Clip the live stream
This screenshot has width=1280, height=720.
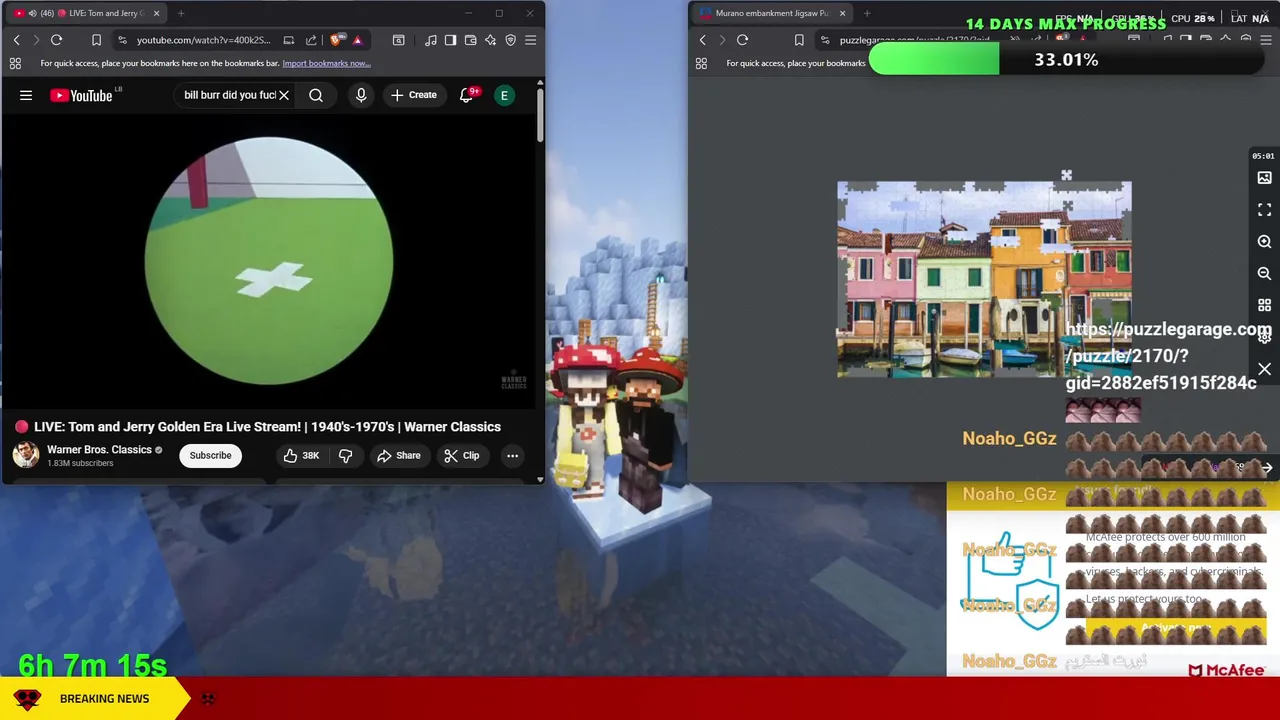coord(462,456)
